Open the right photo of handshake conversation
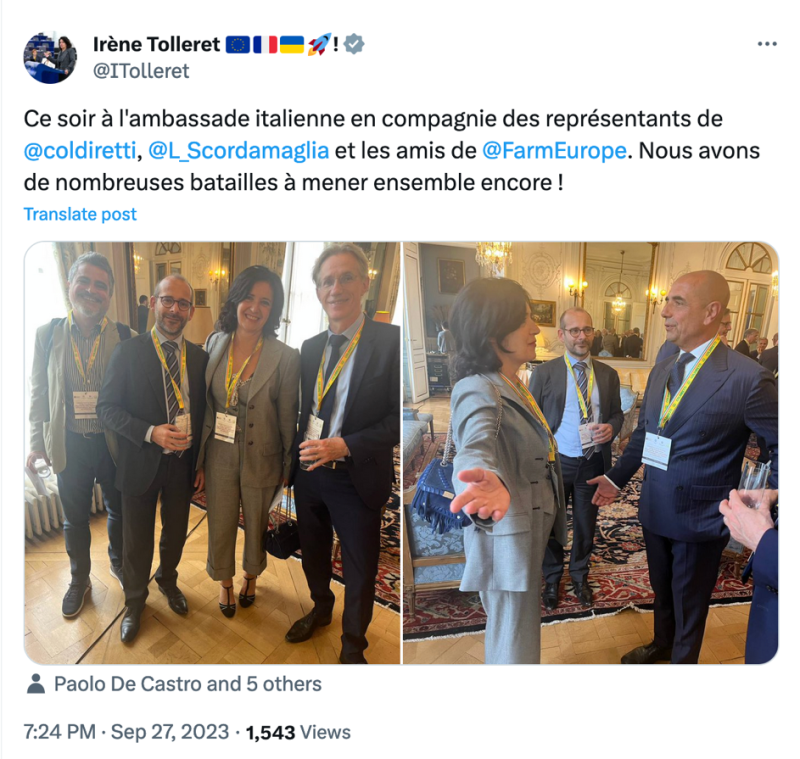The height and width of the screenshot is (759, 800). [x=591, y=453]
